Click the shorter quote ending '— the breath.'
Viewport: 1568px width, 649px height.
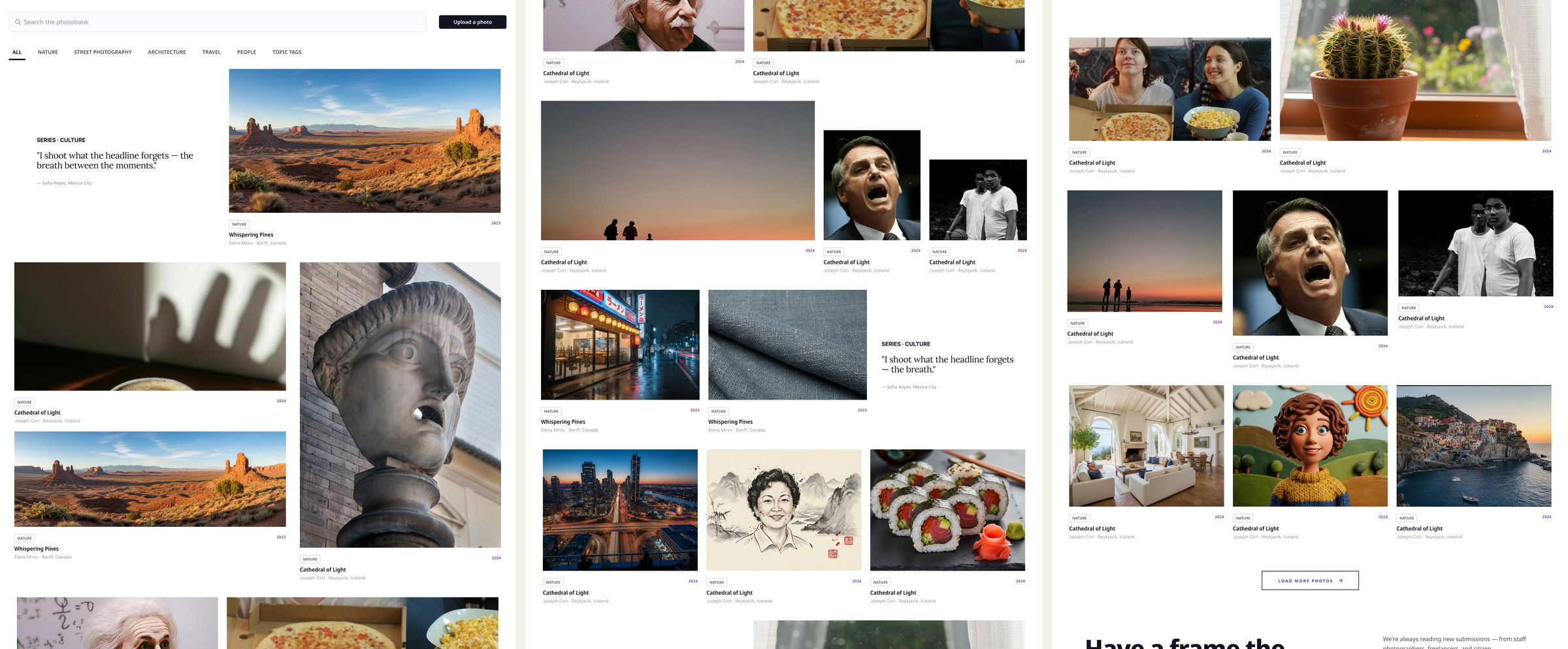pyautogui.click(x=947, y=364)
